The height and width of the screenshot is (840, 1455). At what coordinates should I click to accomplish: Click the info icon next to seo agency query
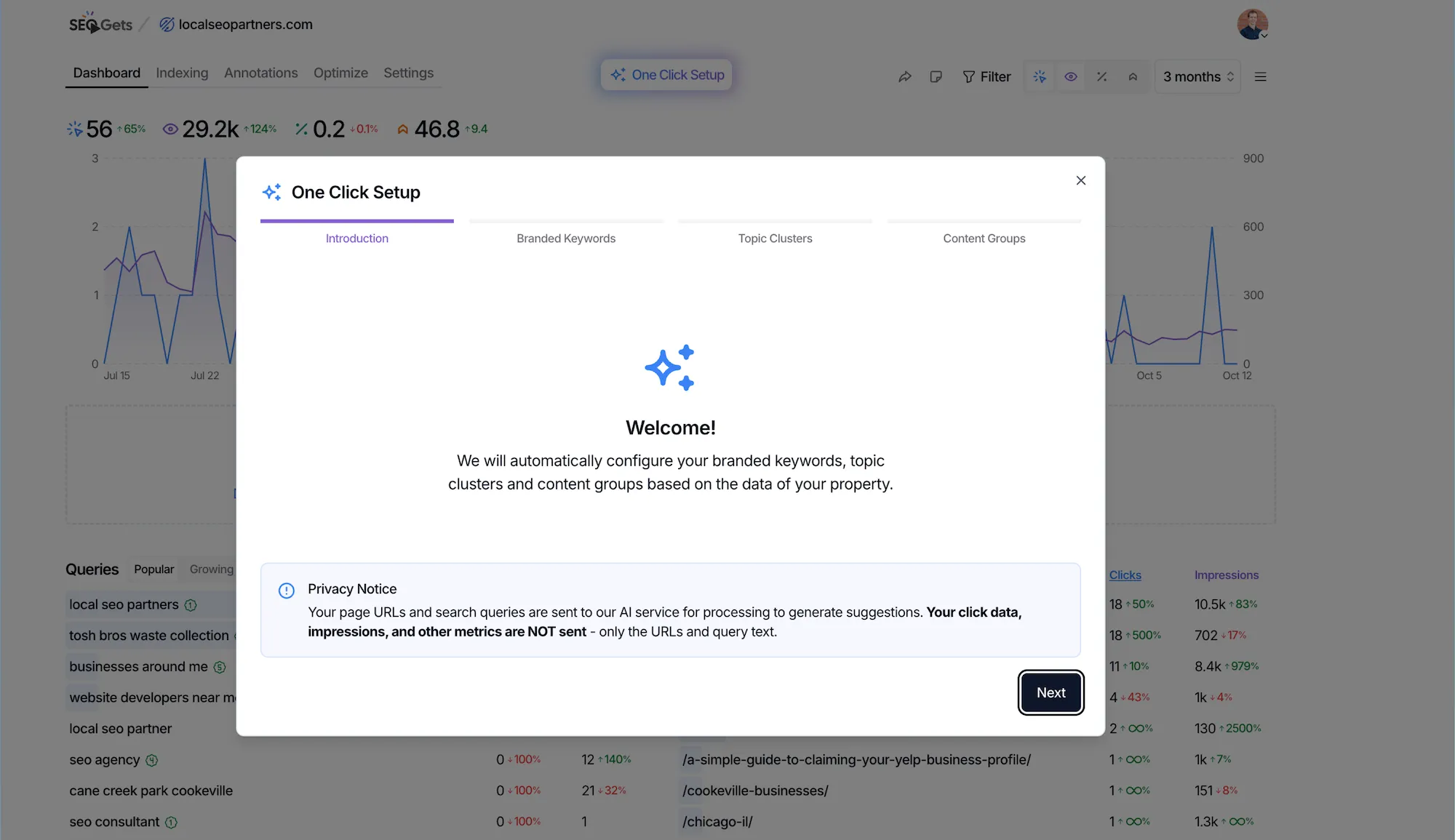tap(151, 760)
